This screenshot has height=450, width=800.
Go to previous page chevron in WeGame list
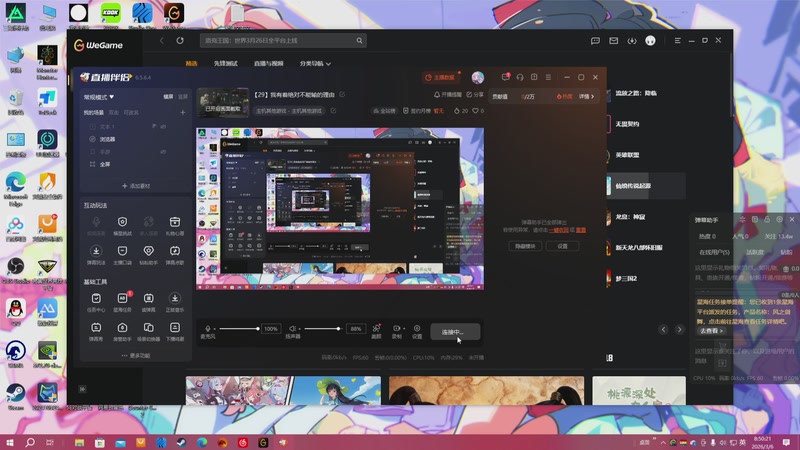coord(663,330)
